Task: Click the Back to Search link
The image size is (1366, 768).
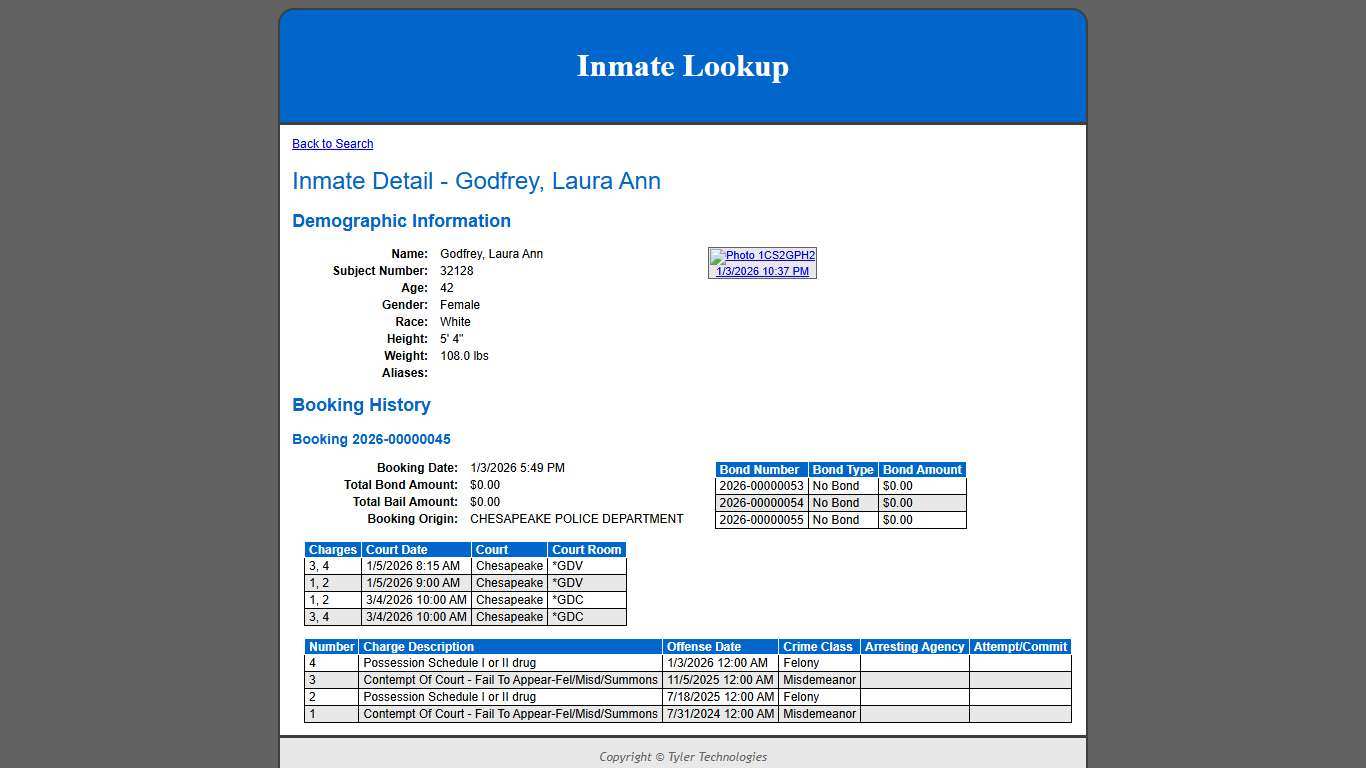Action: pos(332,143)
